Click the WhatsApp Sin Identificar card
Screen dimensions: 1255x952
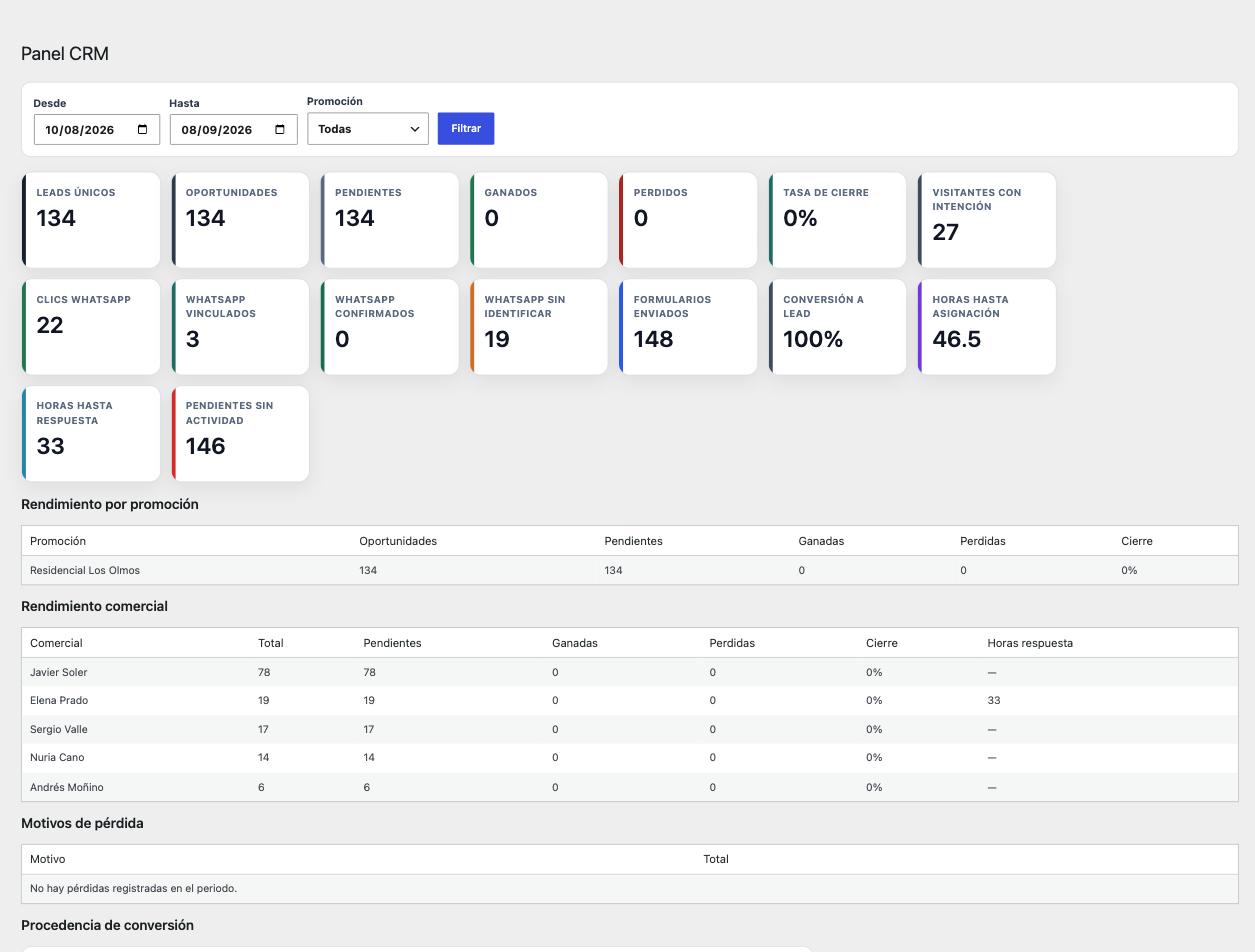pos(539,327)
